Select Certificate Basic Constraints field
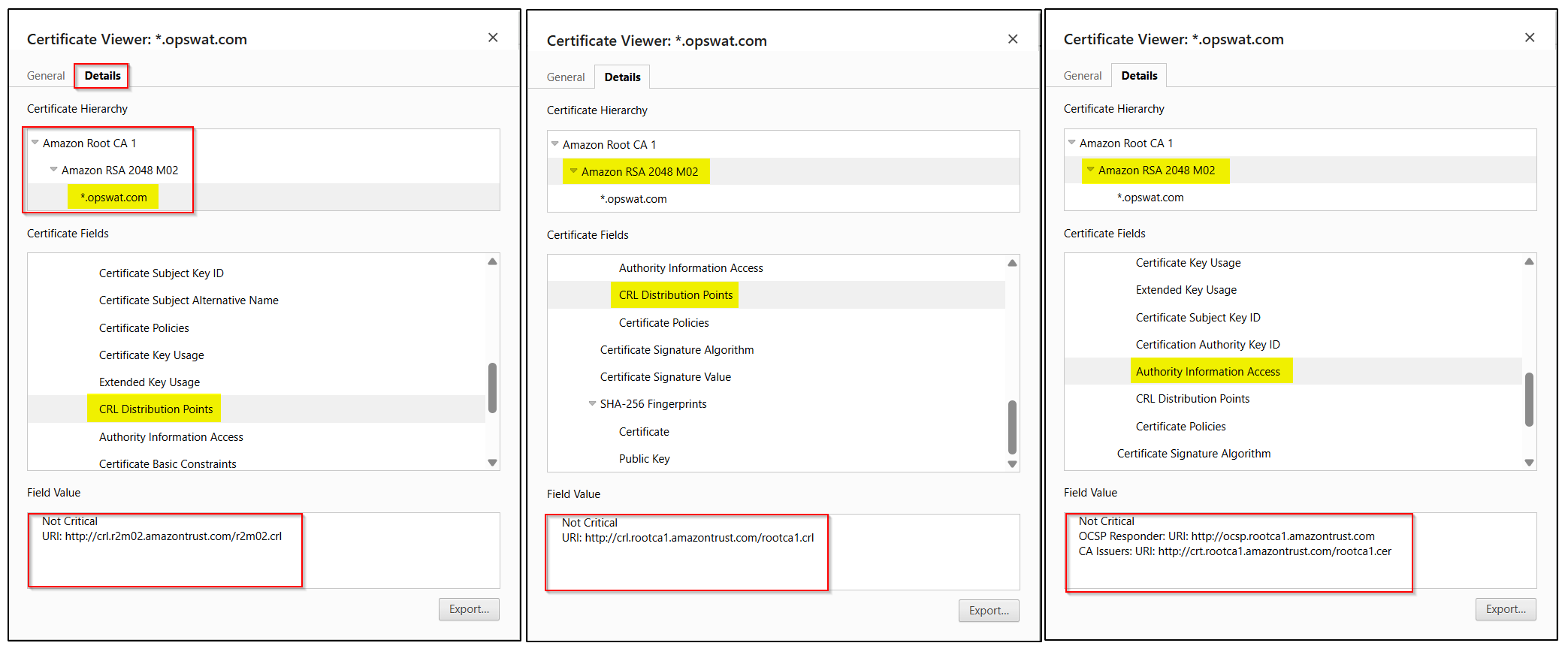Image resolution: width=1568 pixels, height=649 pixels. pyautogui.click(x=168, y=463)
